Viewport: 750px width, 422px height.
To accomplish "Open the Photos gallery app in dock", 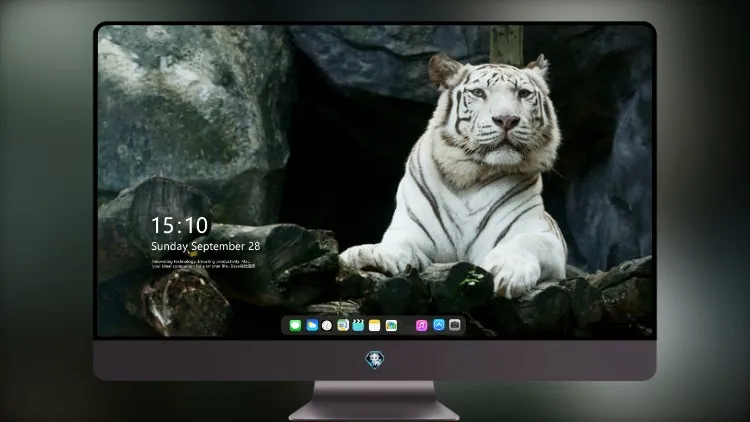I will click(x=391, y=325).
